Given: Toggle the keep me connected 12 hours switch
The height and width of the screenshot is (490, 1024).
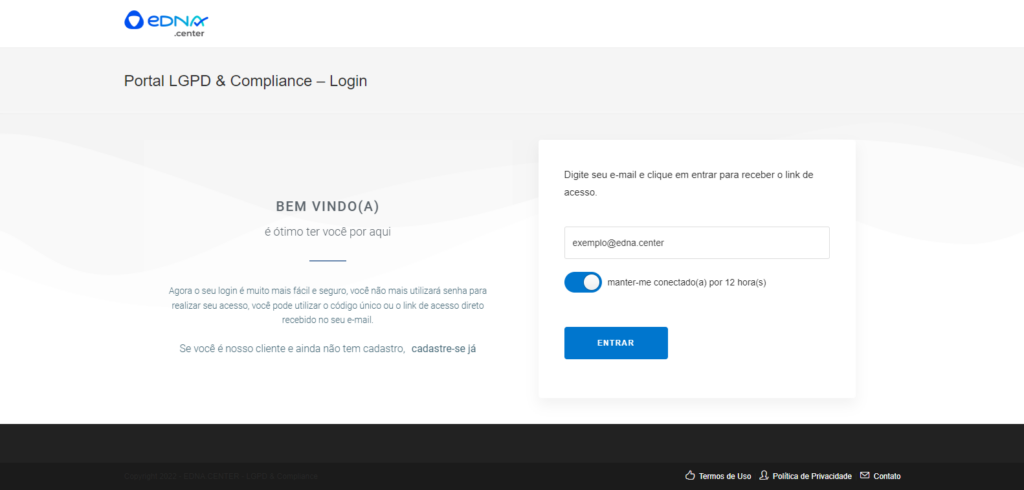Looking at the screenshot, I should 583,282.
